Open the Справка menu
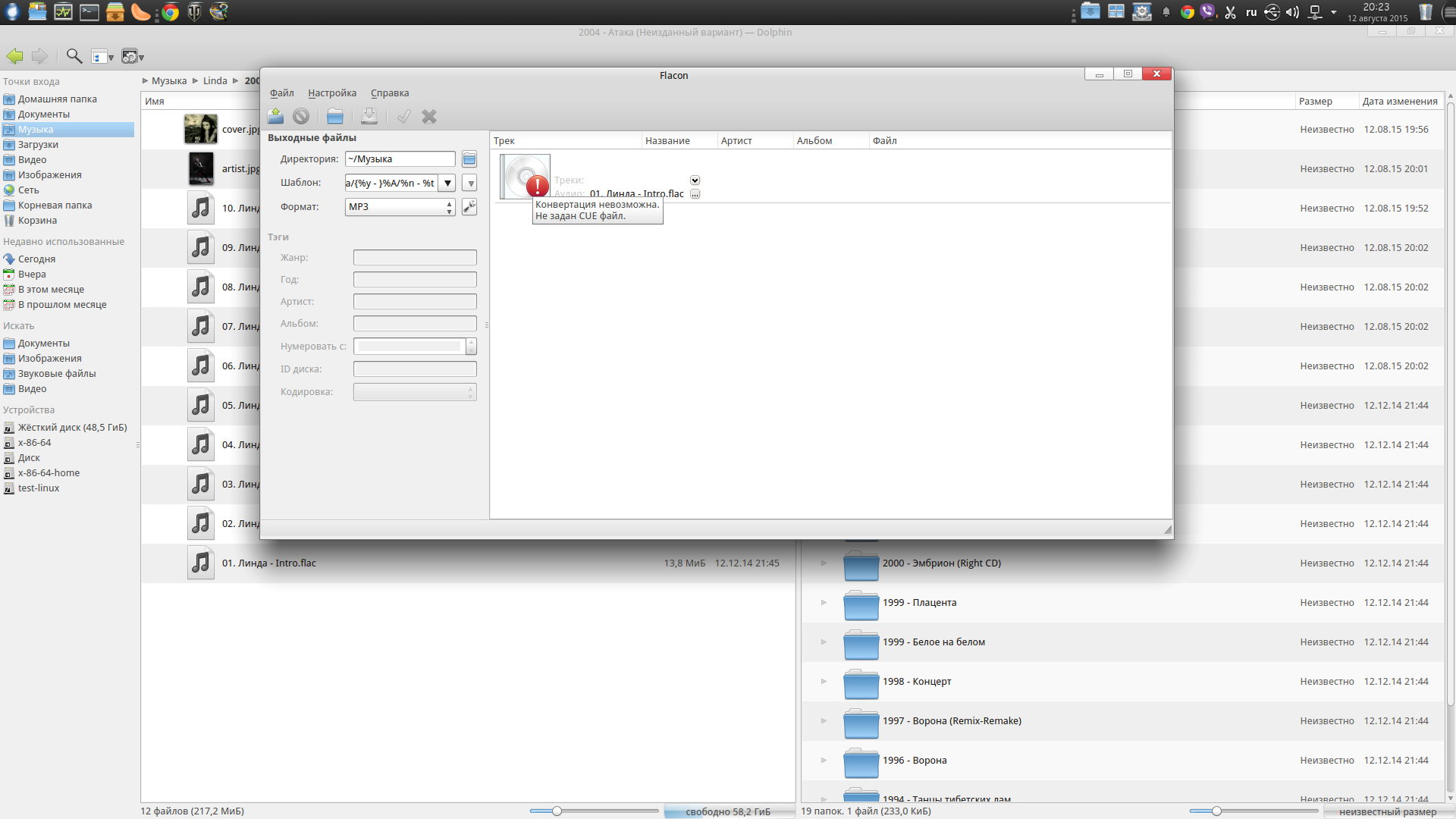This screenshot has width=1456, height=819. [x=390, y=93]
